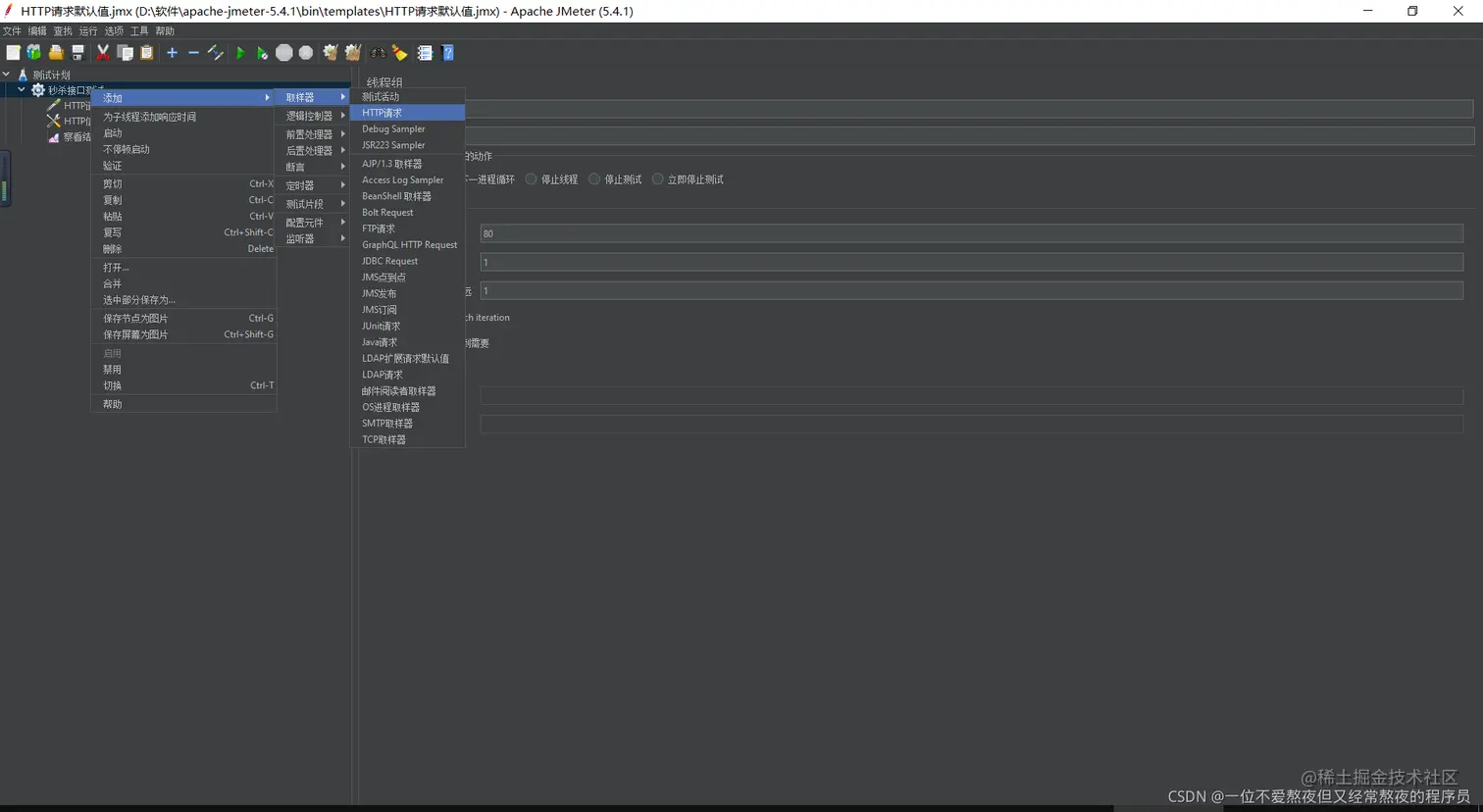Image resolution: width=1483 pixels, height=812 pixels.
Task: Open the Templates toolbar icon
Action: point(34,53)
